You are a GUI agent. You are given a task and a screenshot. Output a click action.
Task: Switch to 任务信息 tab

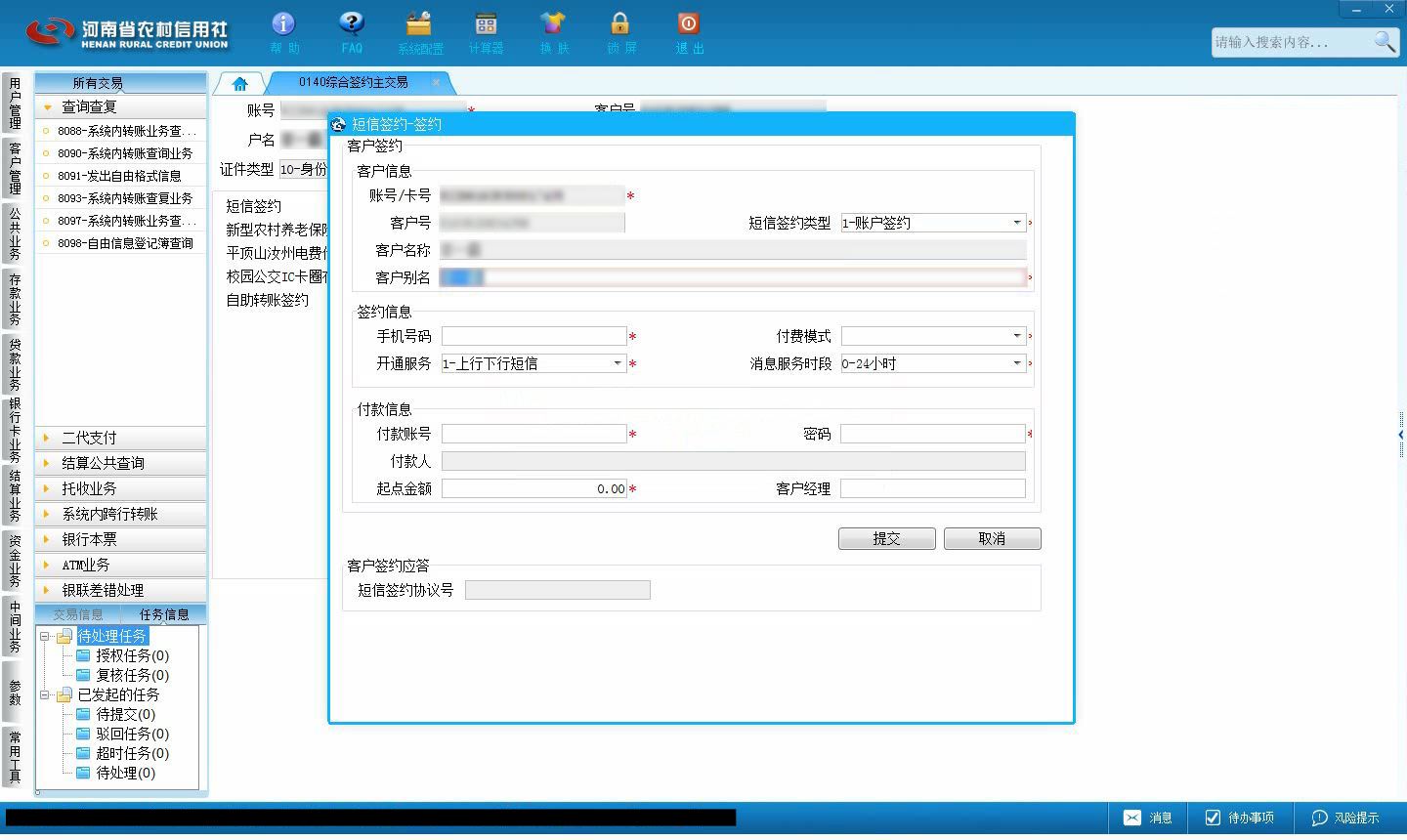[x=164, y=614]
